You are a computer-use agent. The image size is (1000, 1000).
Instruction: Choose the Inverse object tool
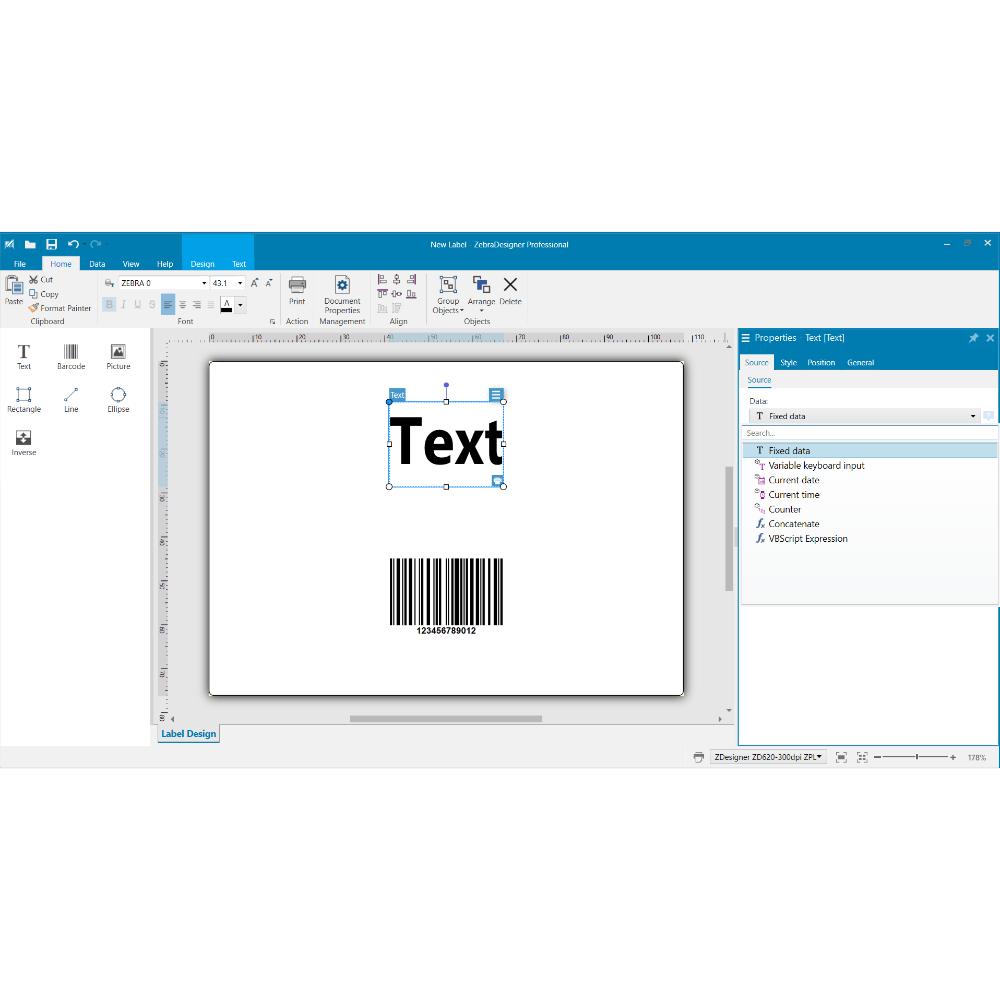click(24, 442)
